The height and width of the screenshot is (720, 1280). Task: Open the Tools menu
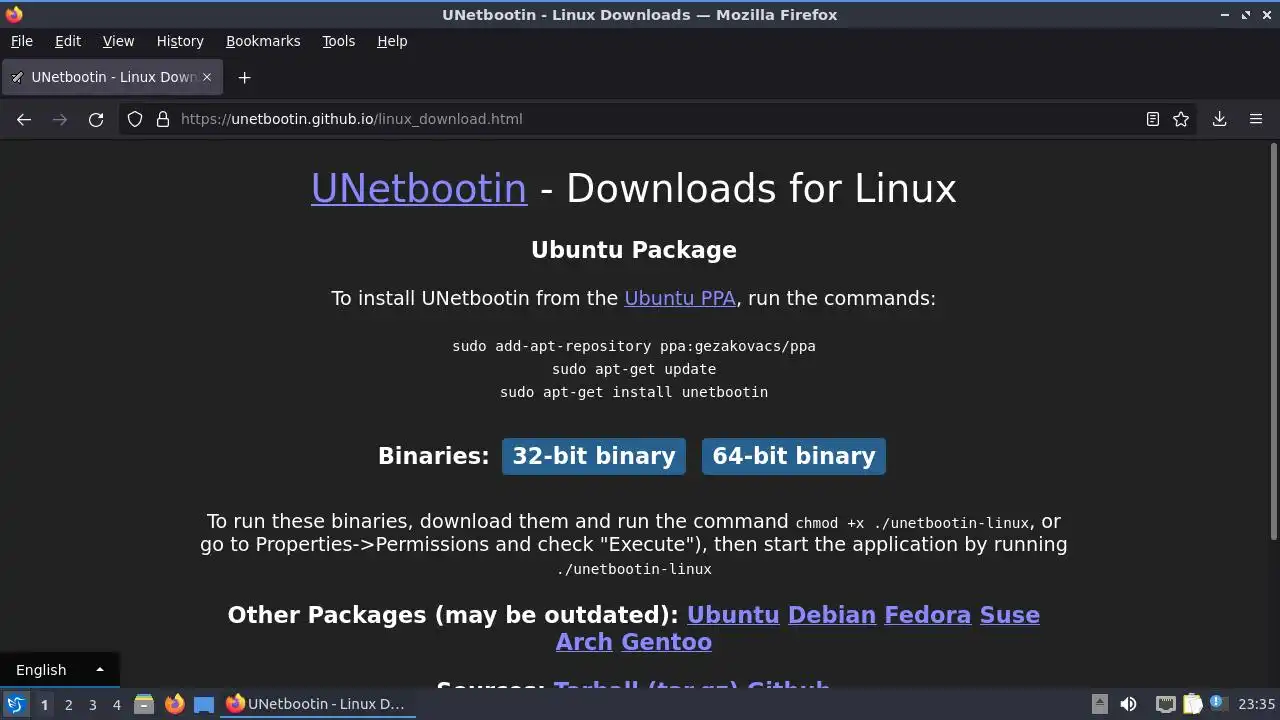click(x=338, y=41)
